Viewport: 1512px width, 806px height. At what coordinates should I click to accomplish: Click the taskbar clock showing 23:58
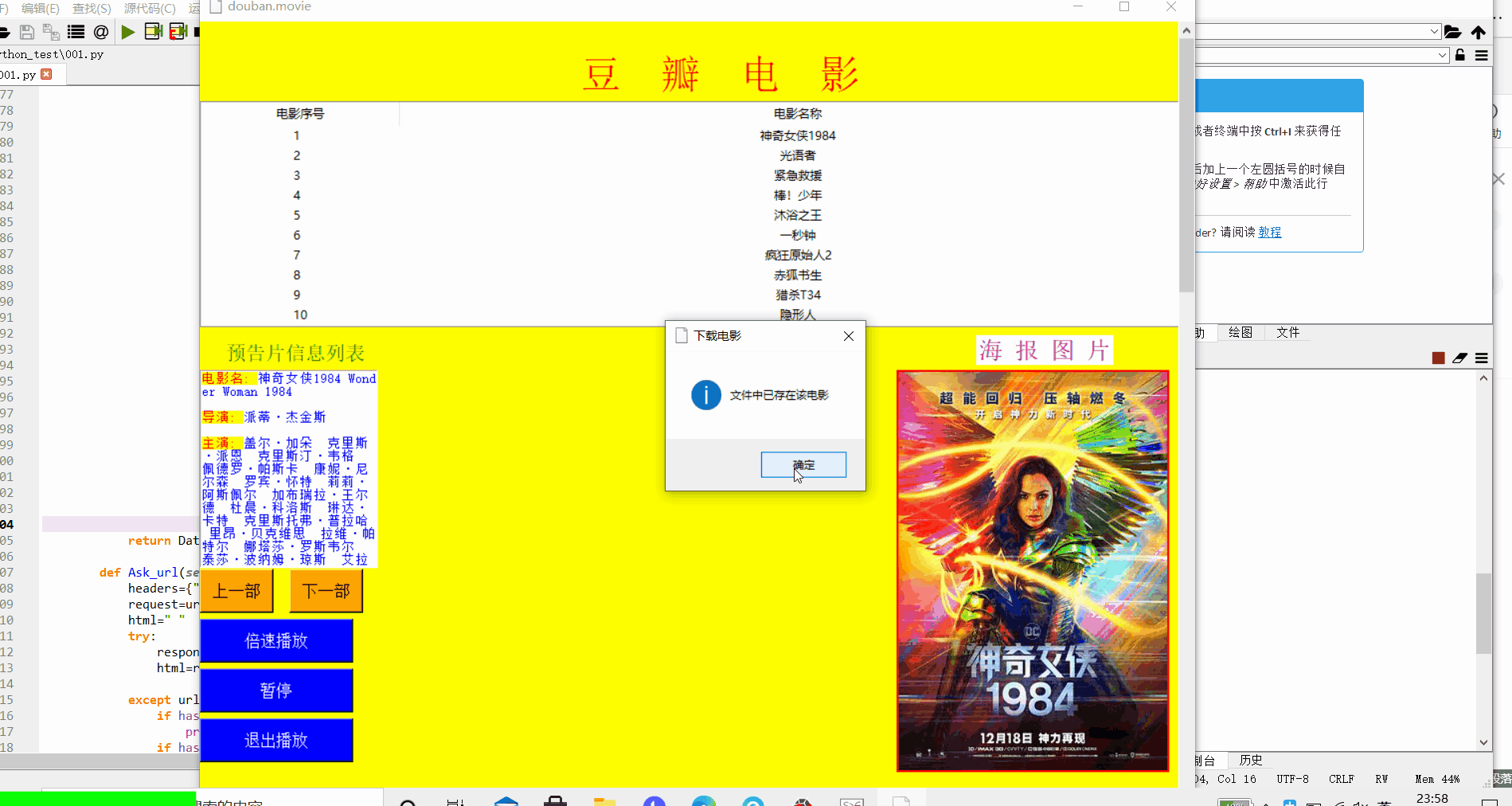click(x=1432, y=798)
